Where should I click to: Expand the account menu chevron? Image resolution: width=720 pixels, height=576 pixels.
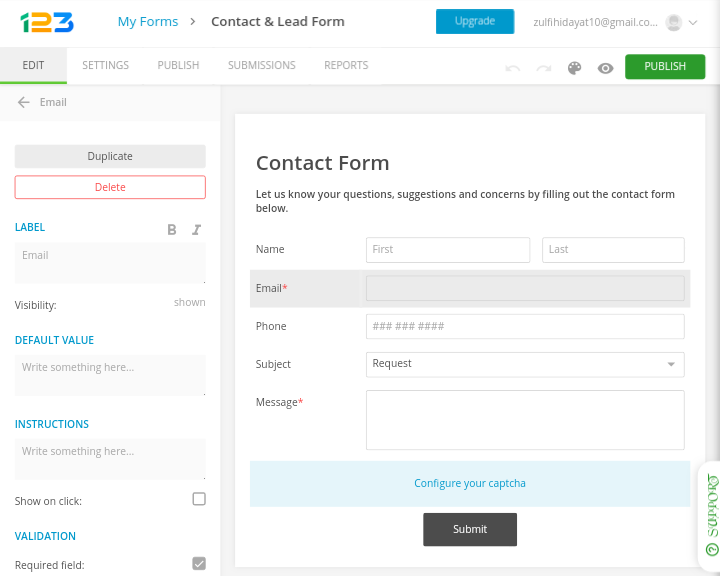point(693,23)
